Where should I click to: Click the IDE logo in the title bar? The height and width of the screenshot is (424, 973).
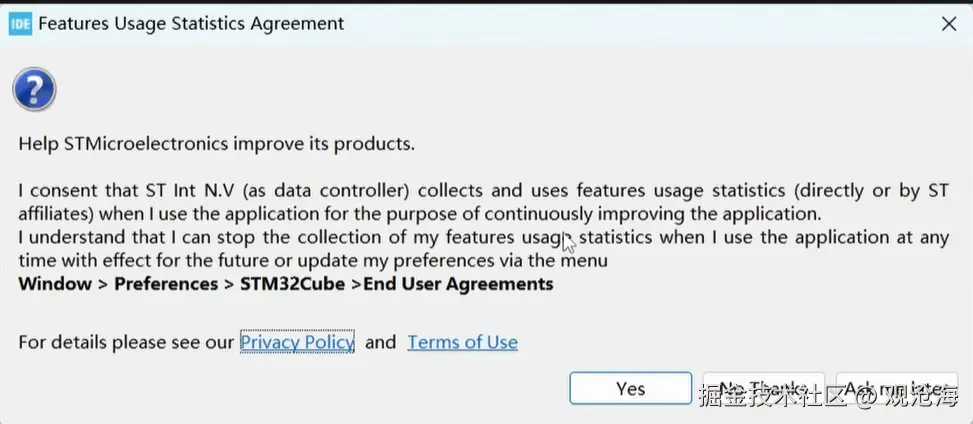(19, 24)
